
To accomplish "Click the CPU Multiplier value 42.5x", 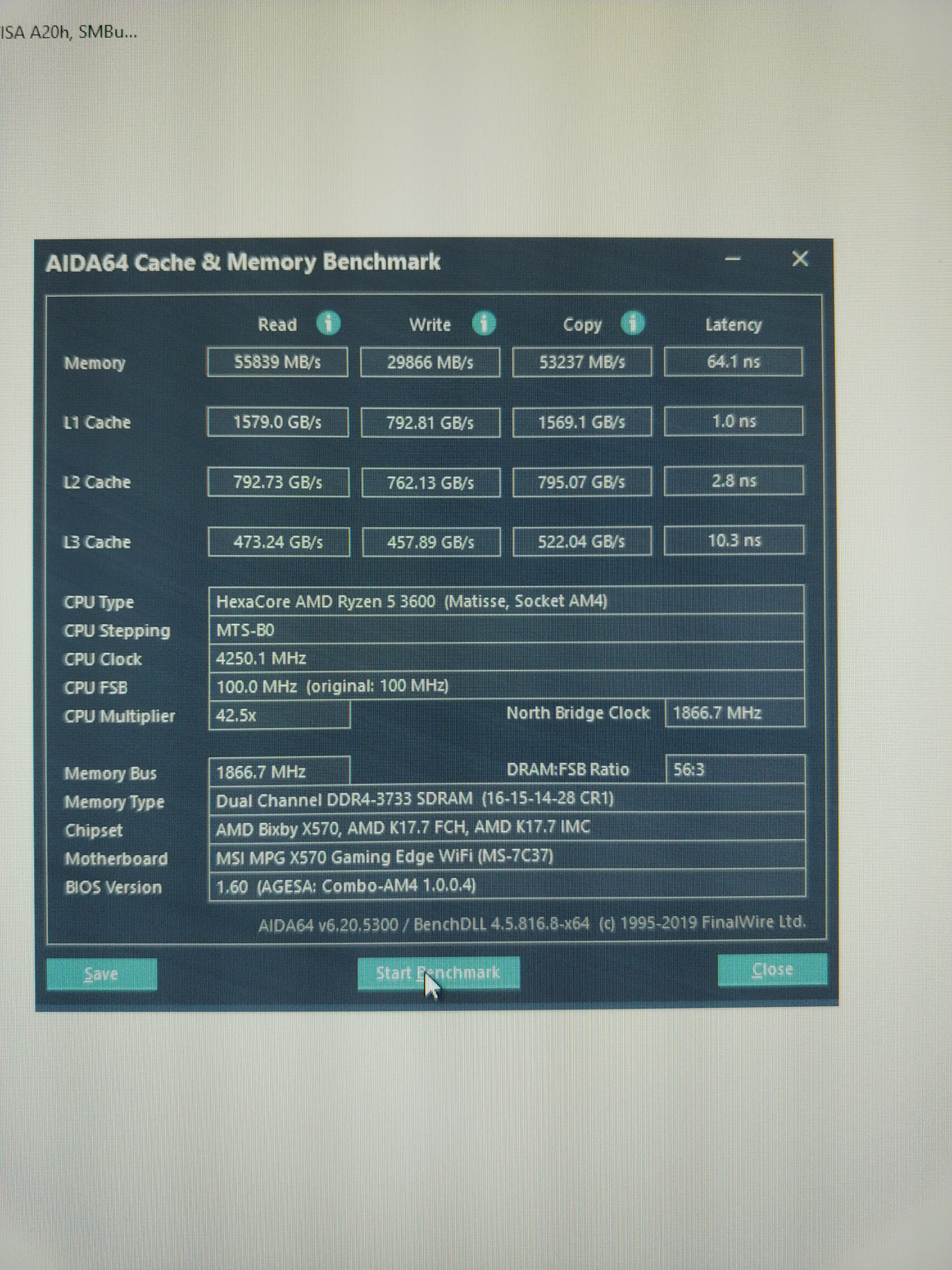I will click(x=280, y=716).
